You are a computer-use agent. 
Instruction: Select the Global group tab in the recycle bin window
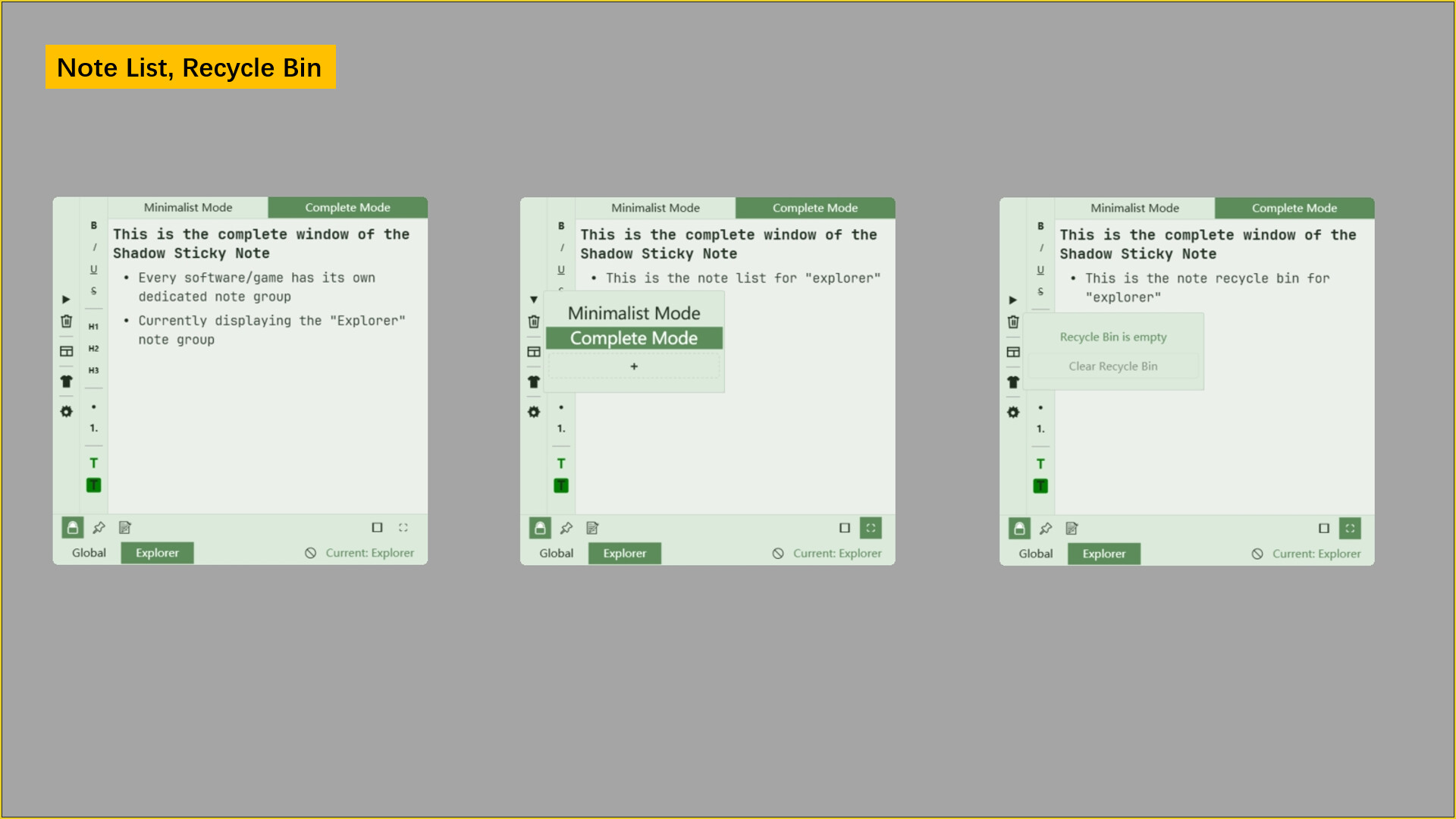pyautogui.click(x=1035, y=554)
